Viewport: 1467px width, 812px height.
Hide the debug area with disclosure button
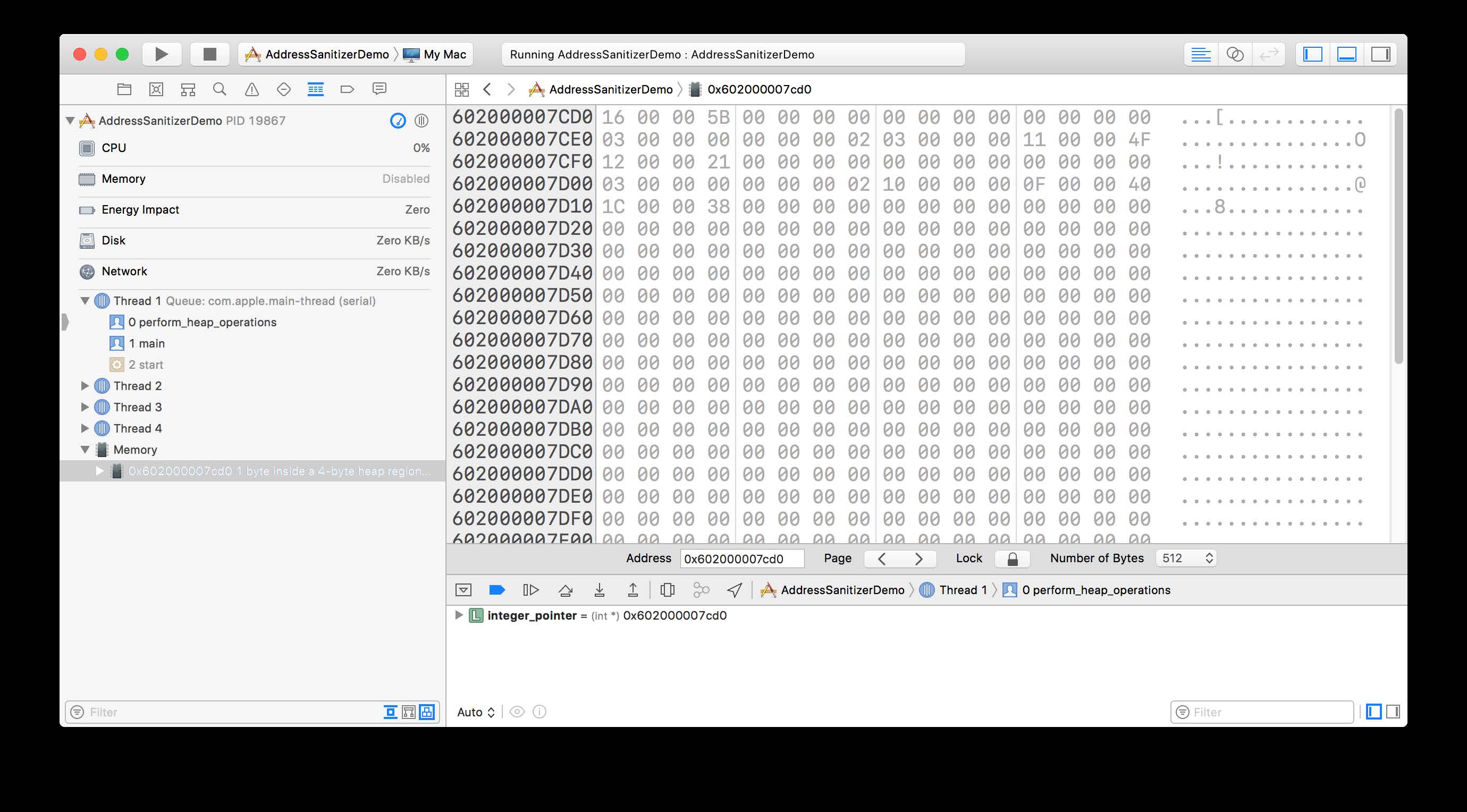[x=463, y=590]
